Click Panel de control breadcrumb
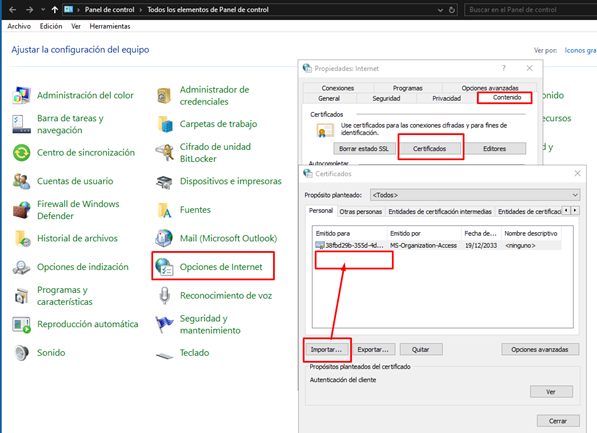 coord(109,10)
